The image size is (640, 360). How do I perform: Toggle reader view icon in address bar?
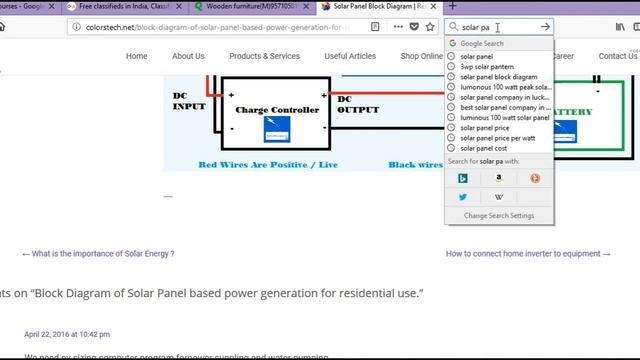click(x=375, y=27)
